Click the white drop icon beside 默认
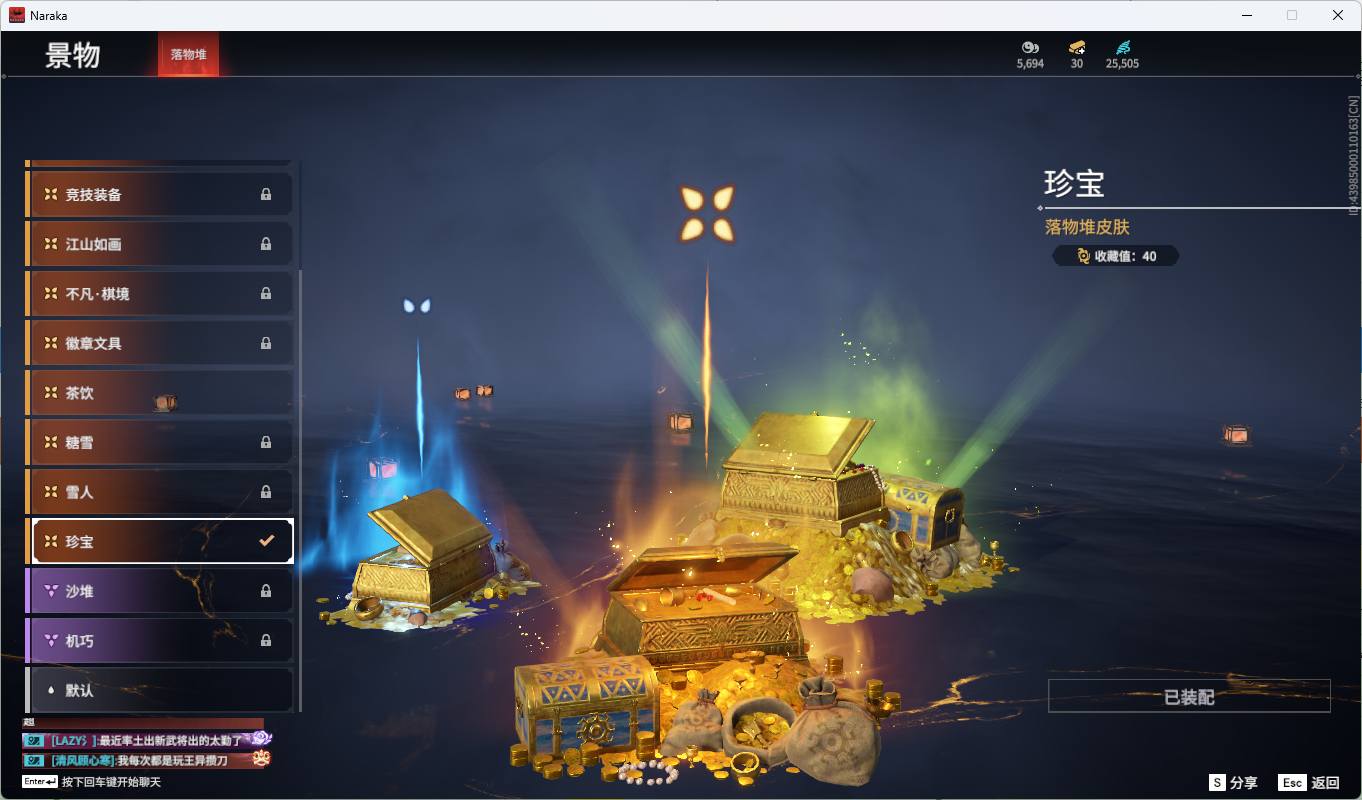1362x800 pixels. click(51, 690)
